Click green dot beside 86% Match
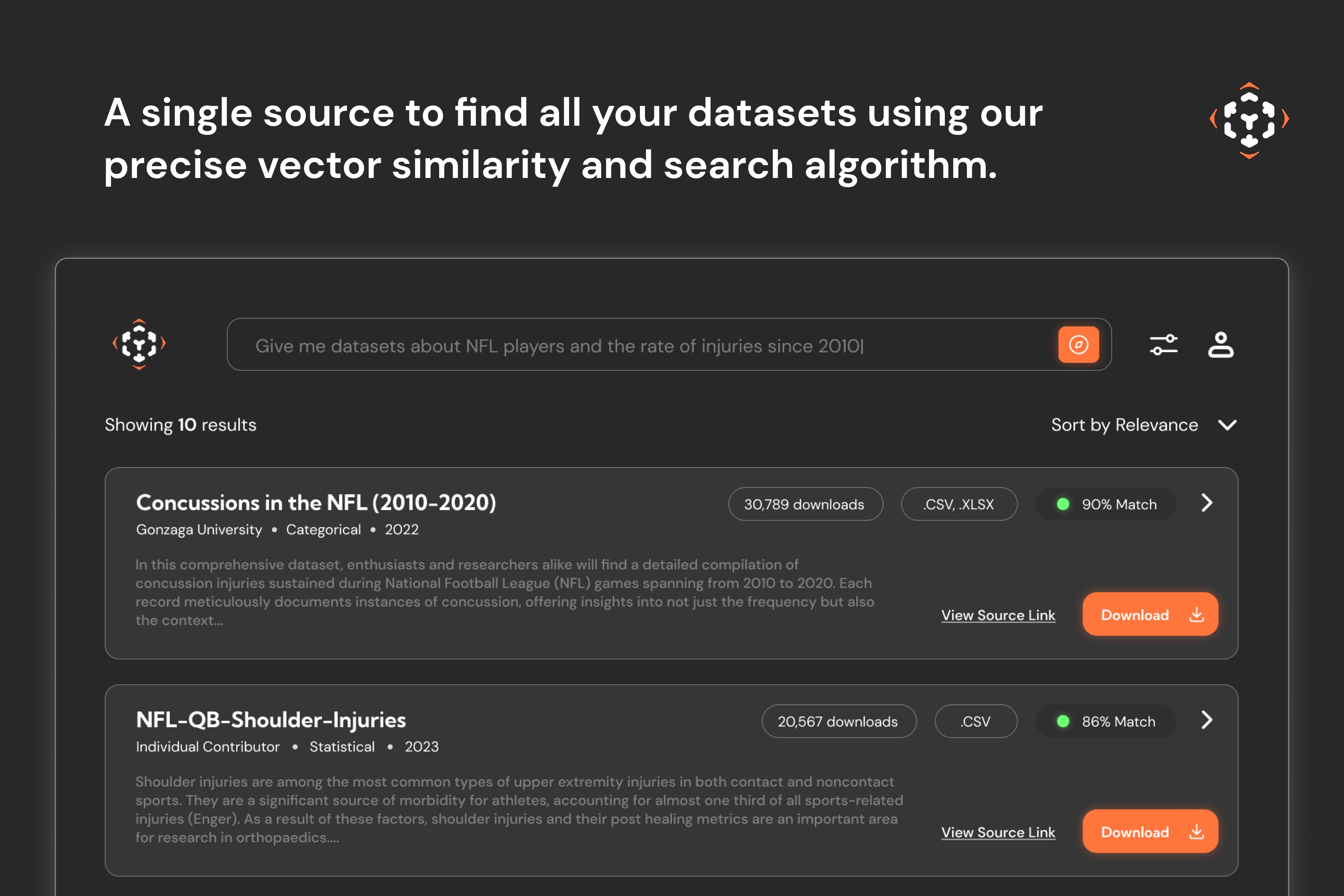The width and height of the screenshot is (1344, 896). coord(1063,721)
